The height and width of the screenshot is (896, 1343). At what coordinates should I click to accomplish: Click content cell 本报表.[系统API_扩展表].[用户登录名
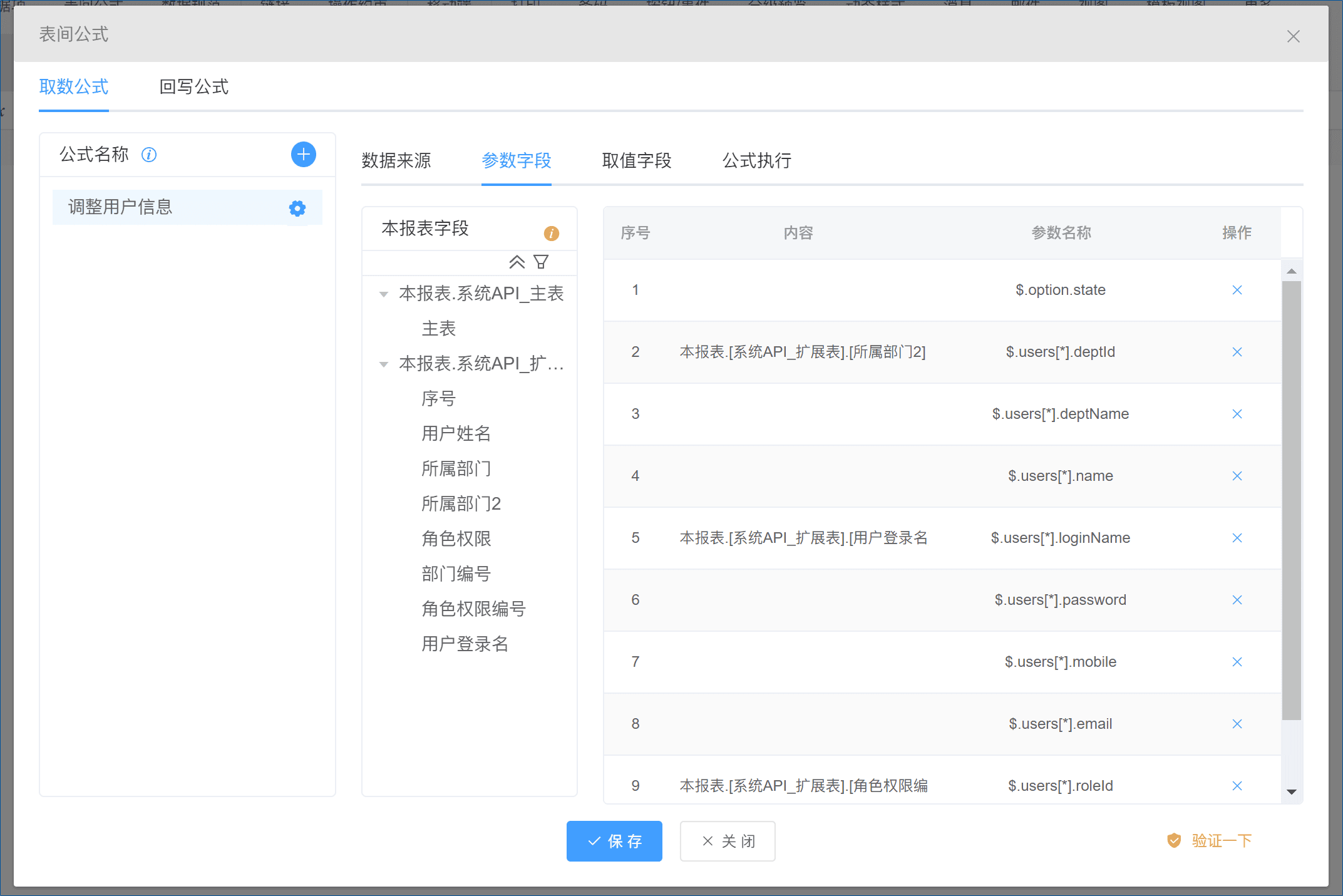point(804,538)
